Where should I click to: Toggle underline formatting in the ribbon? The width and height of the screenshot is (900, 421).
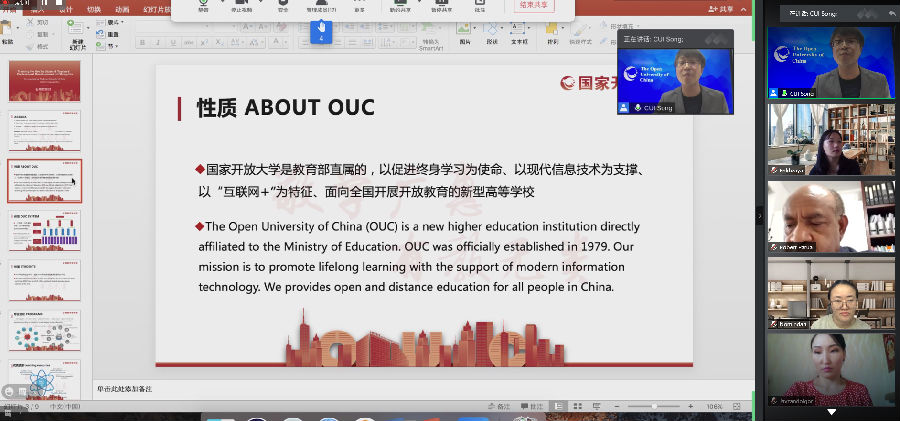coord(171,43)
